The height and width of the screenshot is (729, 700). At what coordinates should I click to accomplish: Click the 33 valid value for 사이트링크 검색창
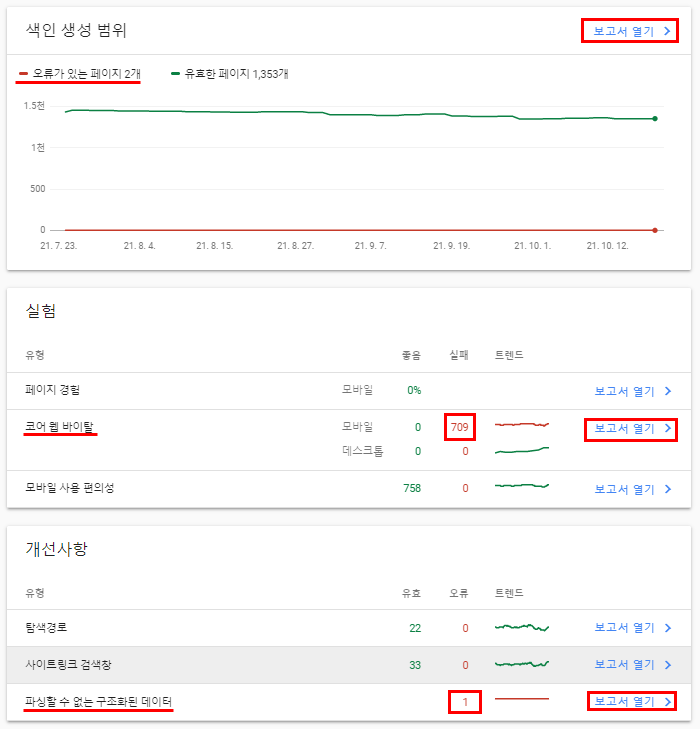coord(415,665)
